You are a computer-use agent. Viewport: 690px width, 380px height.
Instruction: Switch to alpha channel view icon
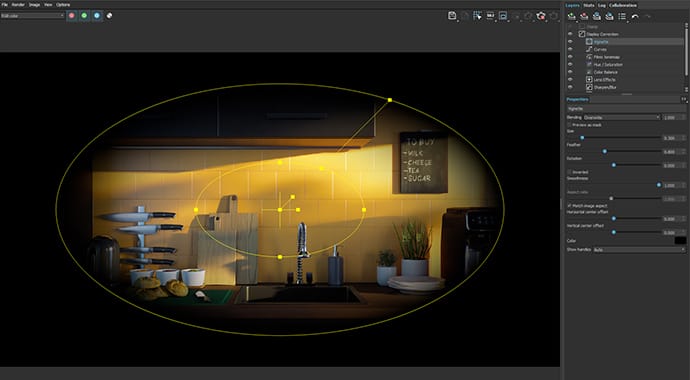[109, 16]
